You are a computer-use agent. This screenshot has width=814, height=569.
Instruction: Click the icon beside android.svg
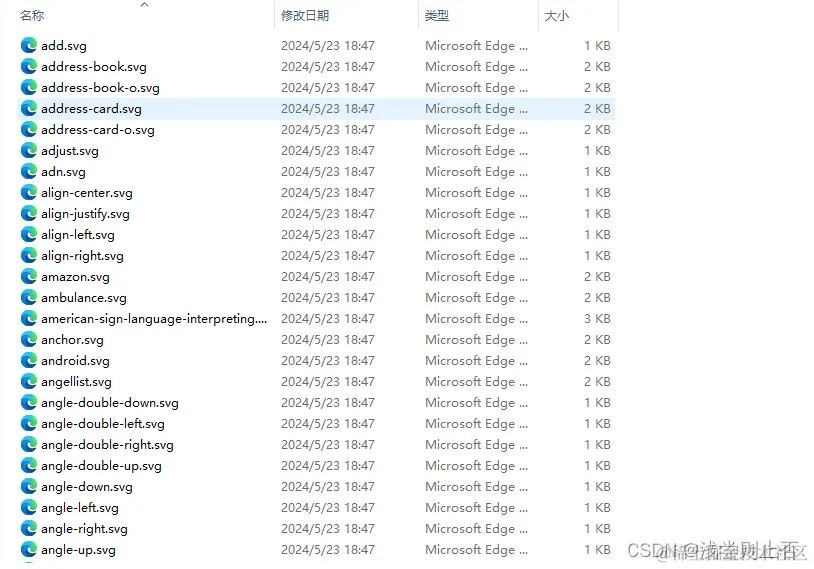(29, 361)
